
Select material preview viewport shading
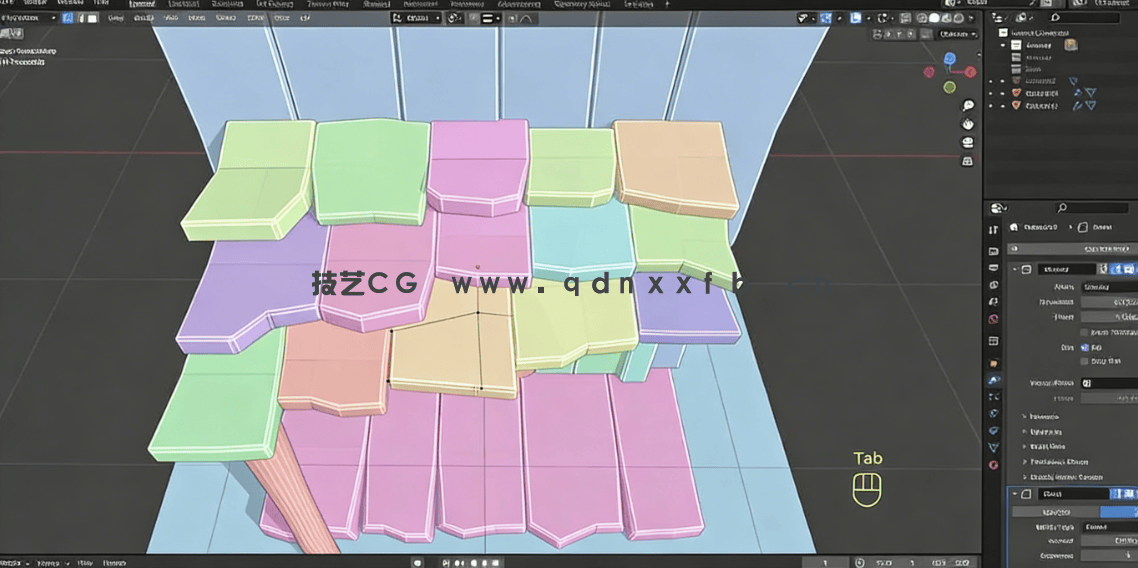click(946, 17)
